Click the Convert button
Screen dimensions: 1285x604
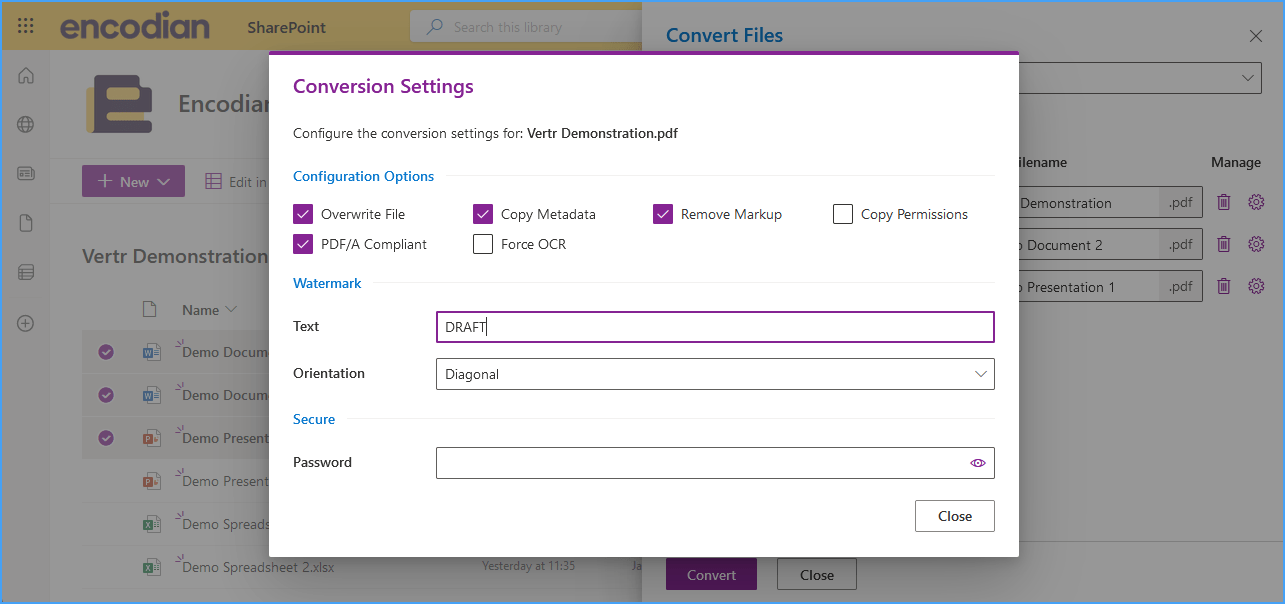pos(711,574)
